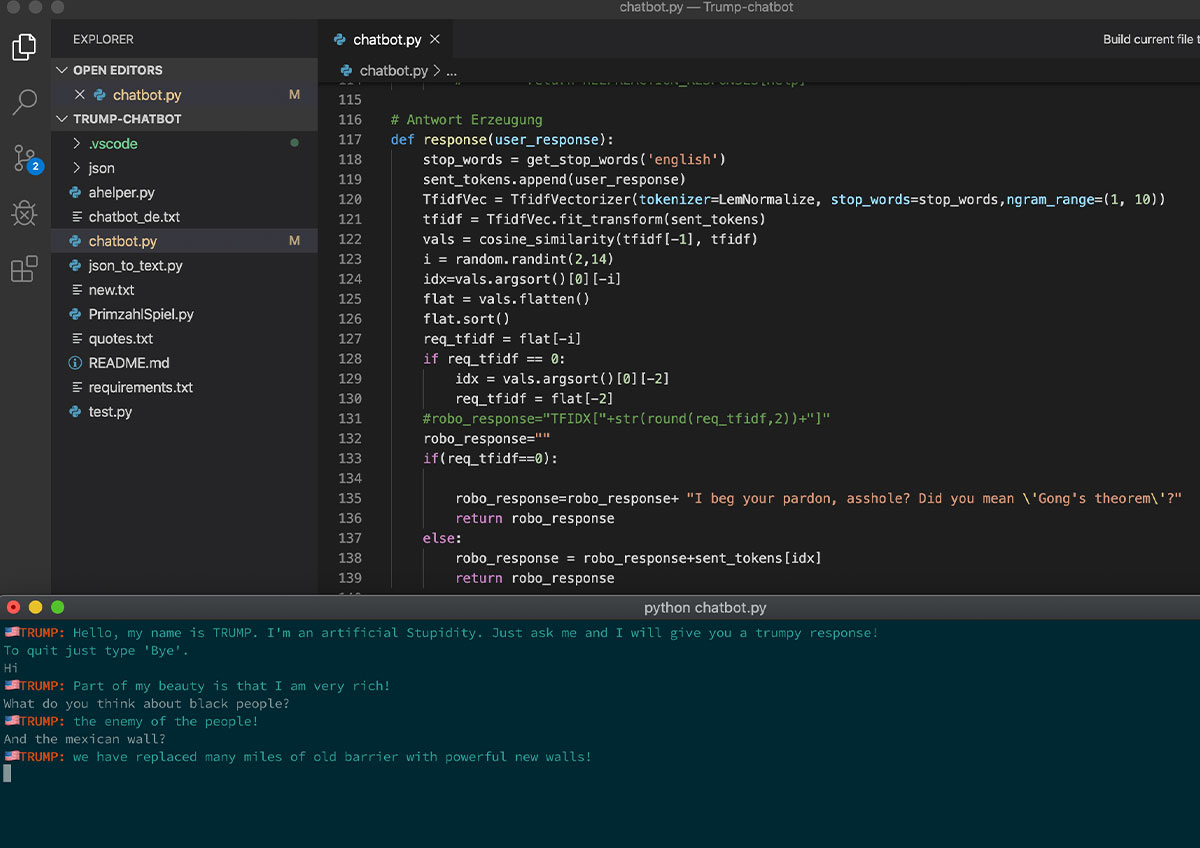Click the 'I beg your pardon' string literal

(934, 498)
